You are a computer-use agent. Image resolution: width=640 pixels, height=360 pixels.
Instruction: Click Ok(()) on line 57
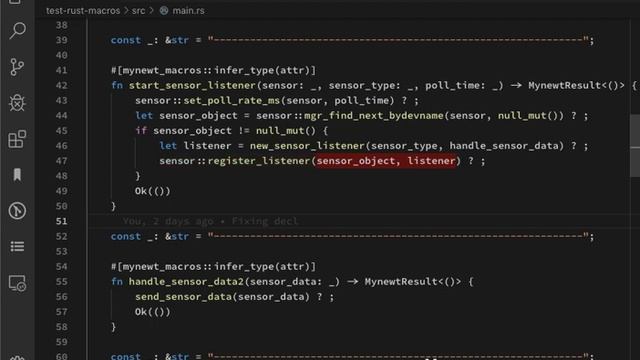[153, 312]
